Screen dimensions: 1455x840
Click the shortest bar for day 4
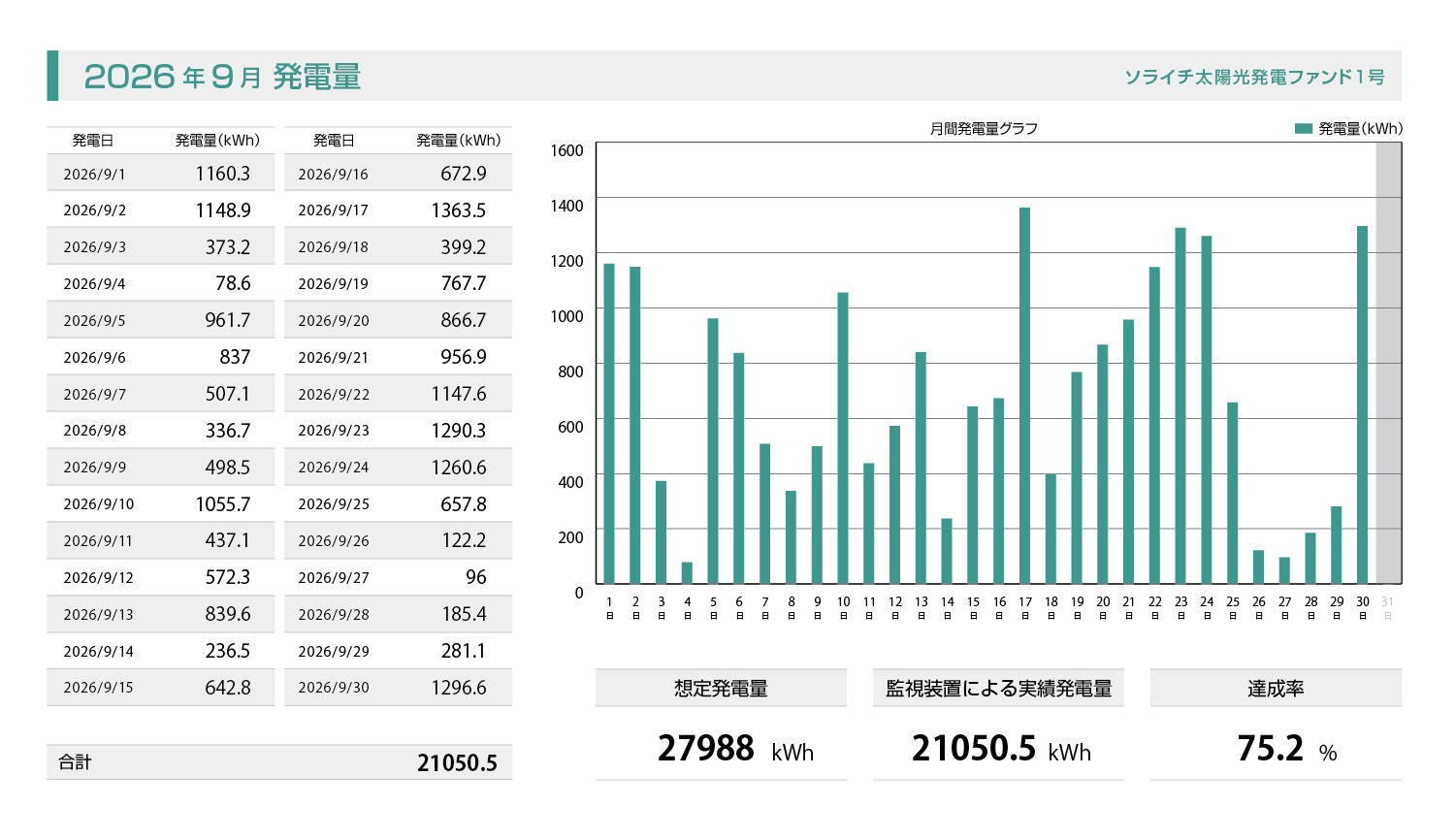tap(687, 573)
